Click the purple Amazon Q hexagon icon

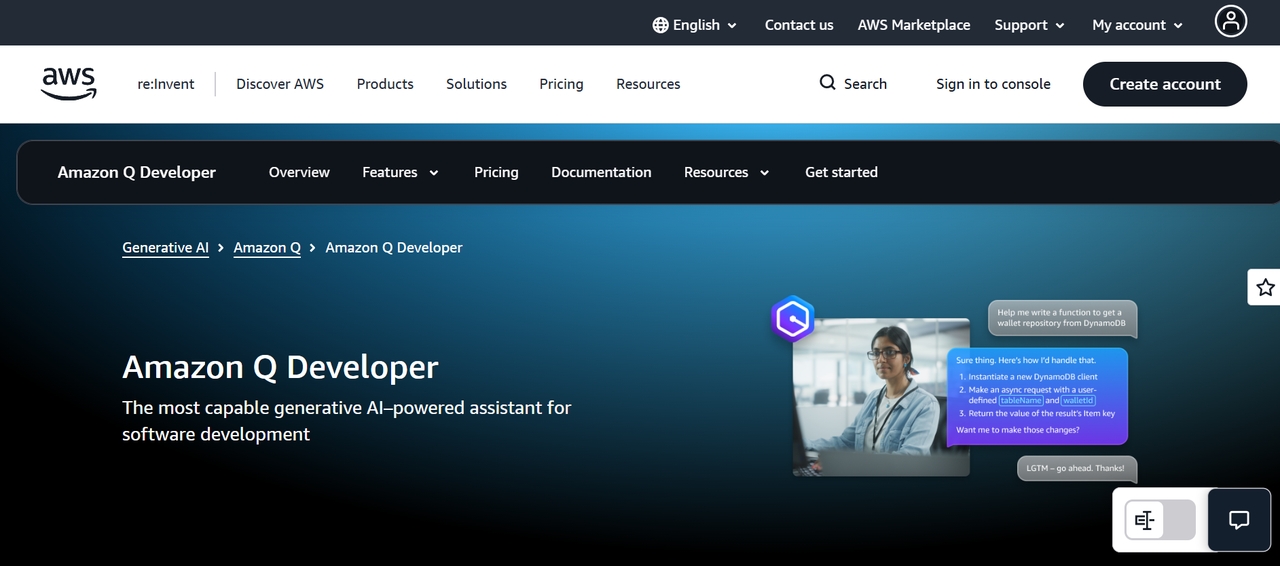pyautogui.click(x=793, y=320)
